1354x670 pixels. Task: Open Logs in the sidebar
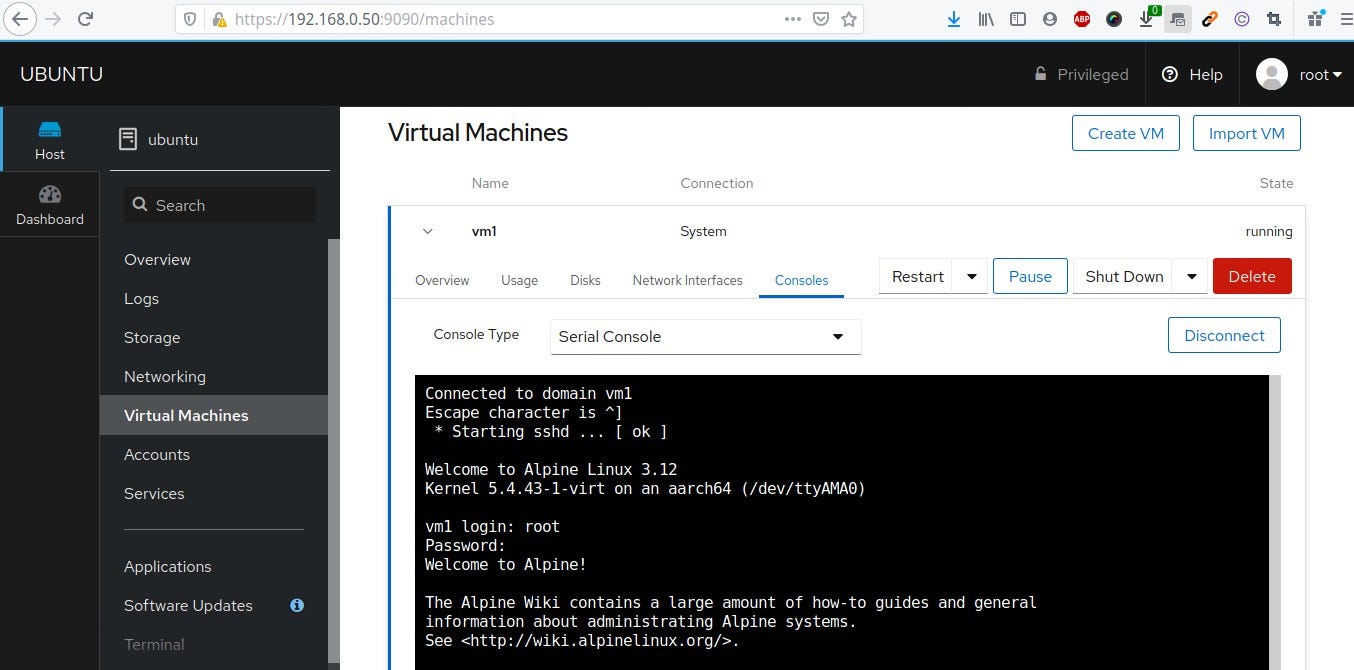[x=141, y=298]
